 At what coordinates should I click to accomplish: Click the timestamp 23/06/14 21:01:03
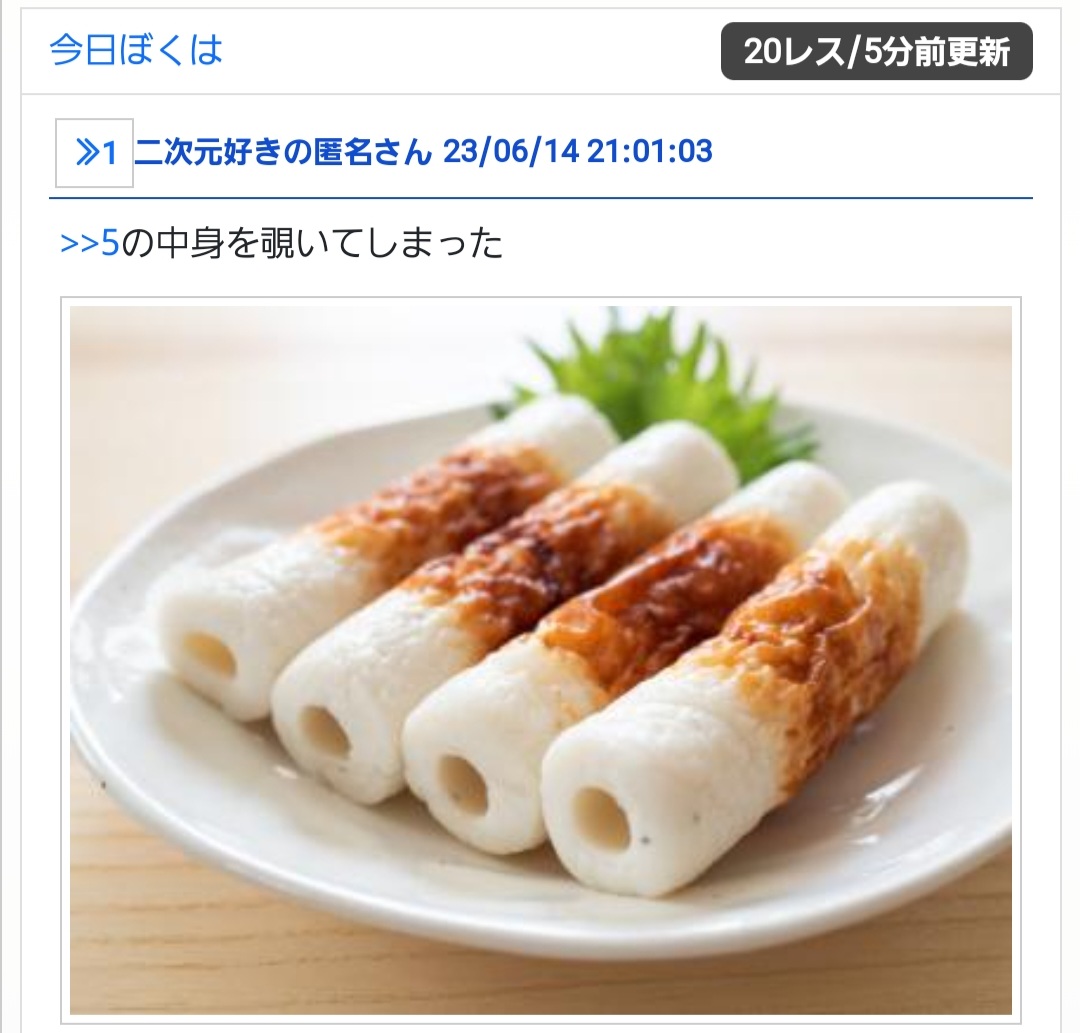point(577,152)
